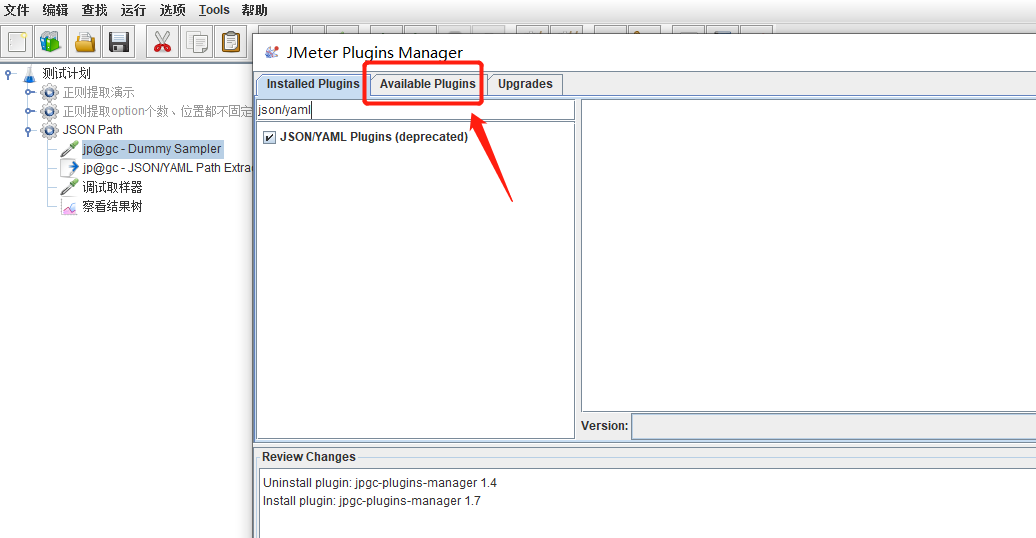Image resolution: width=1036 pixels, height=538 pixels.
Task: Select the JSON Path tree item
Action: (x=92, y=130)
